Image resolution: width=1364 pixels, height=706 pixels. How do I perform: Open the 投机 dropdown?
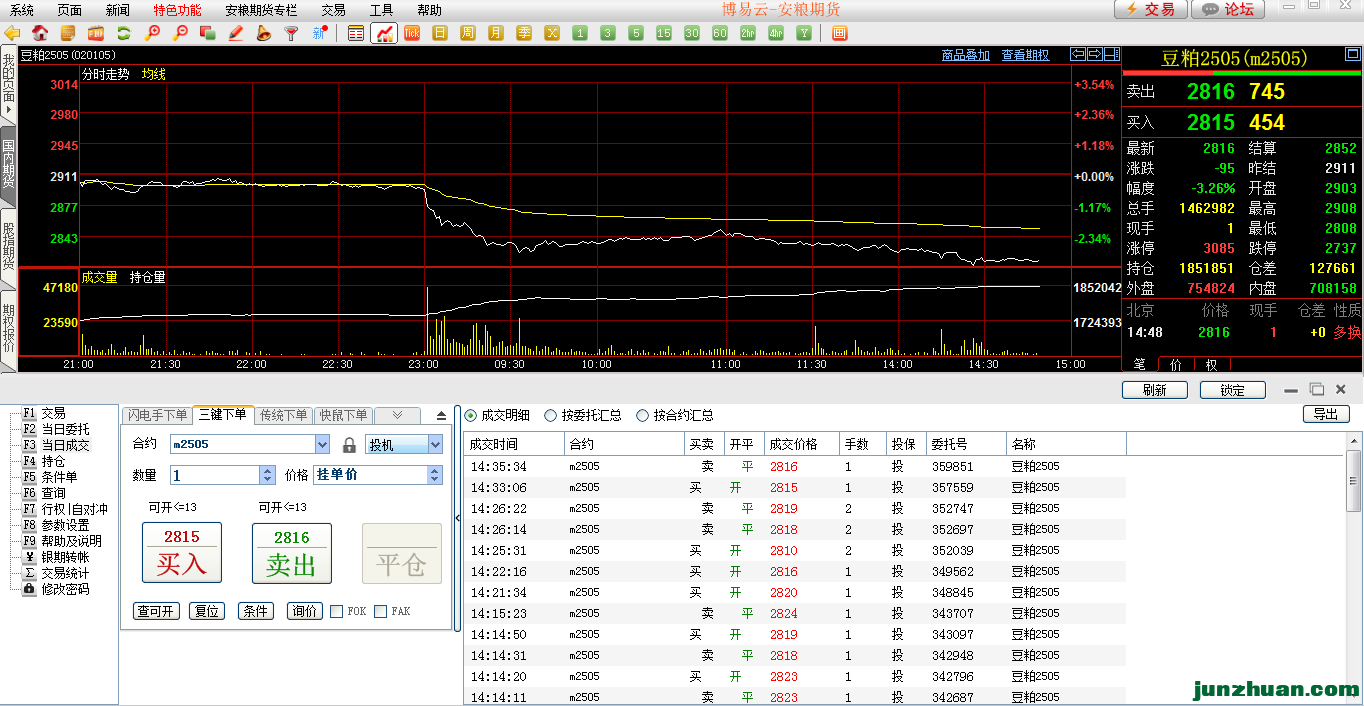435,445
